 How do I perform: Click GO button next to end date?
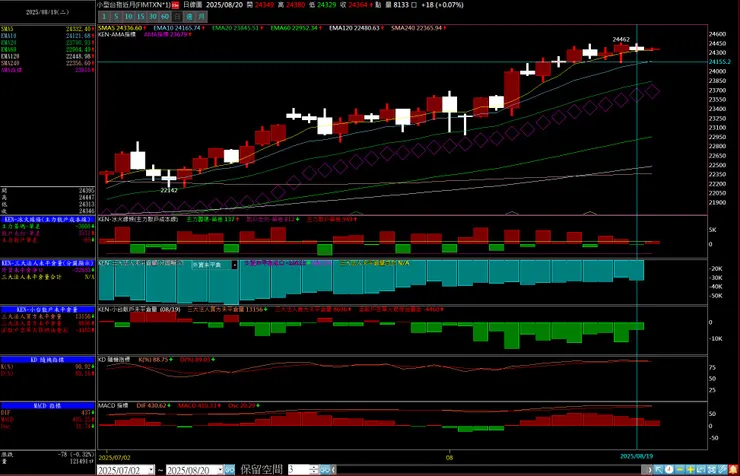point(229,470)
